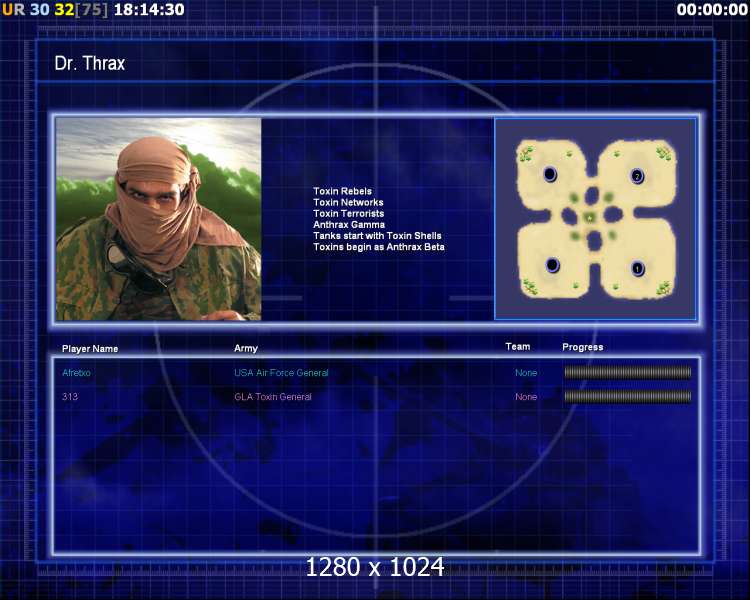Image resolution: width=750 pixels, height=600 pixels.
Task: Click the "Toxin Rebels" bonus line
Action: pyautogui.click(x=342, y=191)
